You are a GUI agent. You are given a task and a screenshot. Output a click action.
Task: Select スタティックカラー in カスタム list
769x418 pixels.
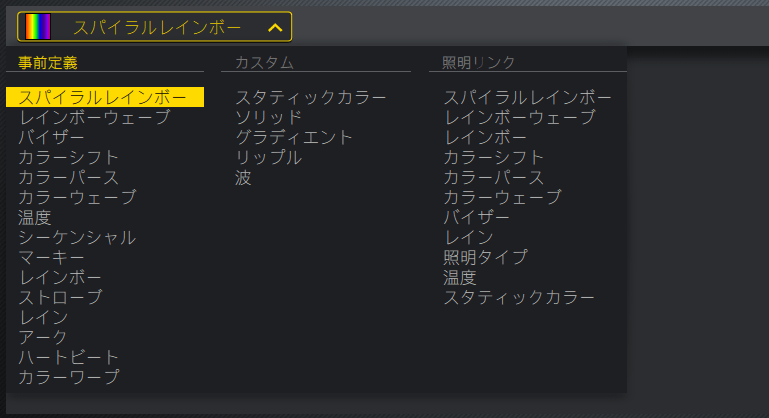tap(311, 97)
